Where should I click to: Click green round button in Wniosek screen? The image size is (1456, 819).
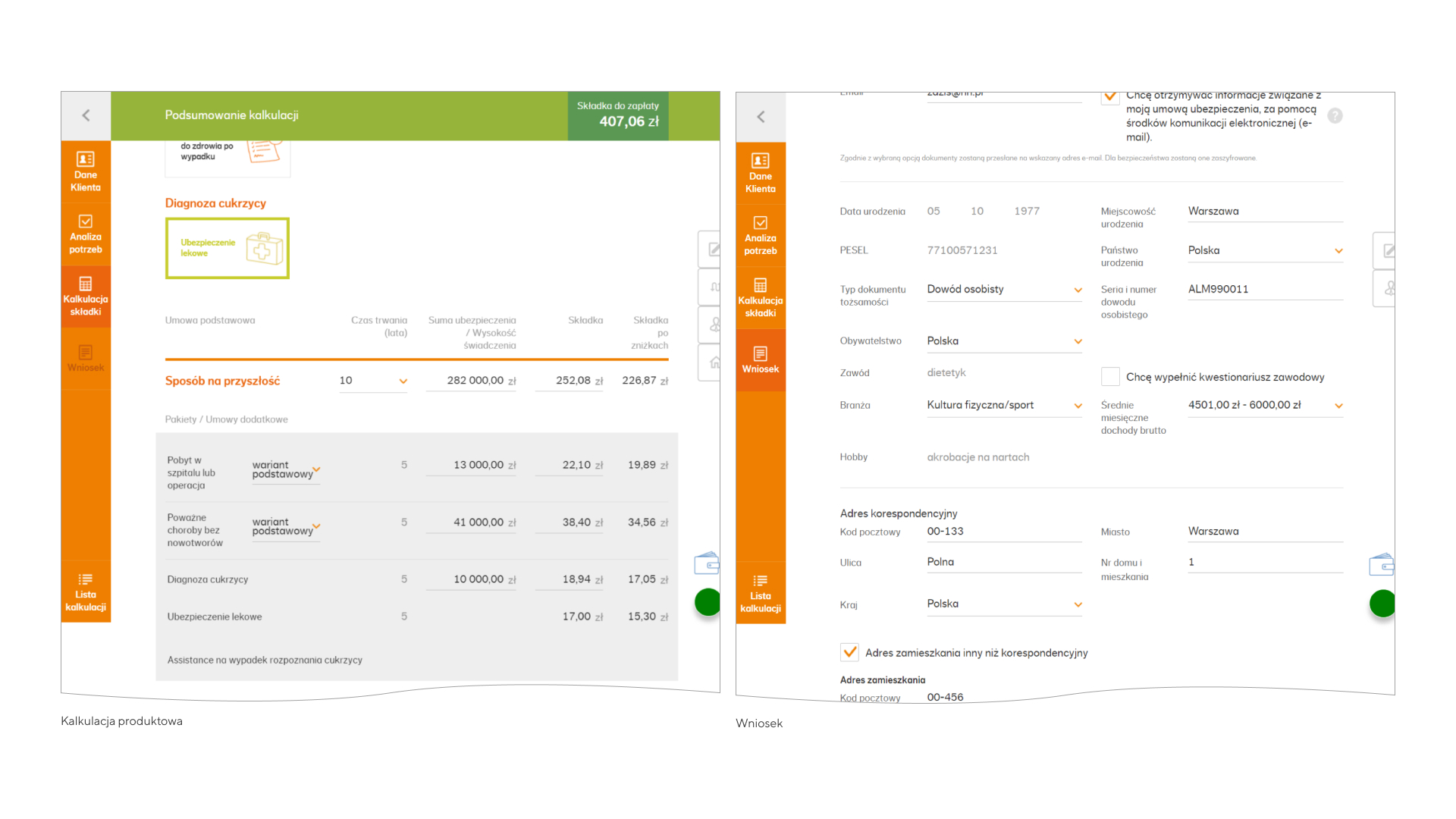tap(1382, 604)
